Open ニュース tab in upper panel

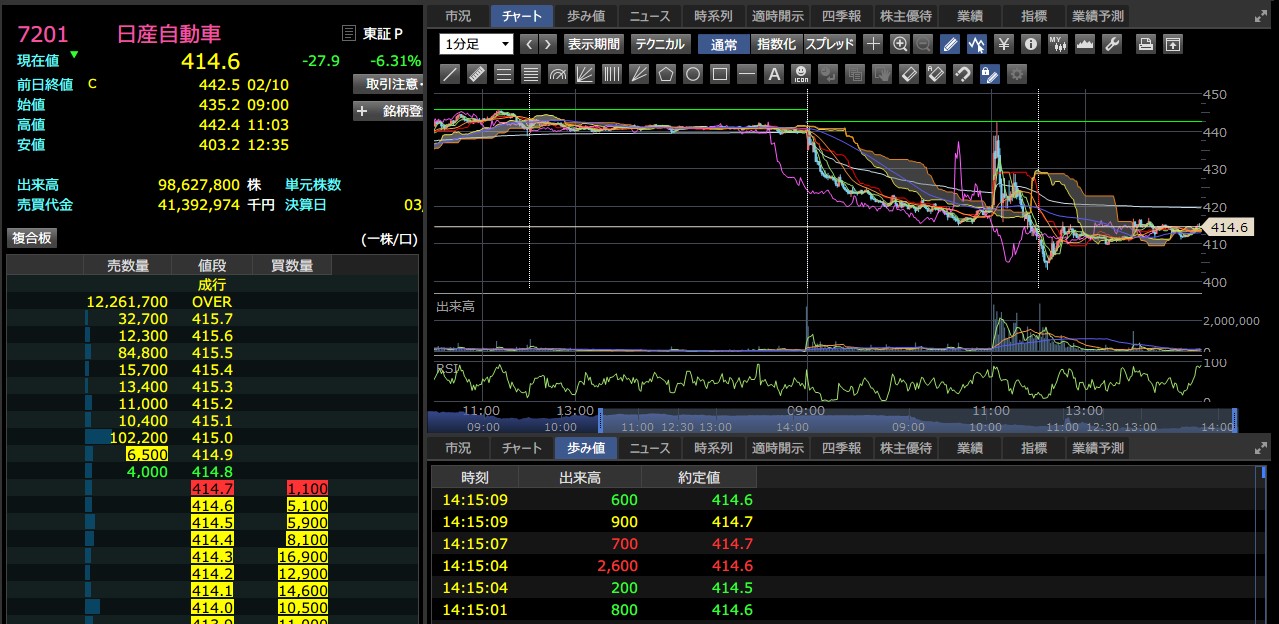[650, 16]
